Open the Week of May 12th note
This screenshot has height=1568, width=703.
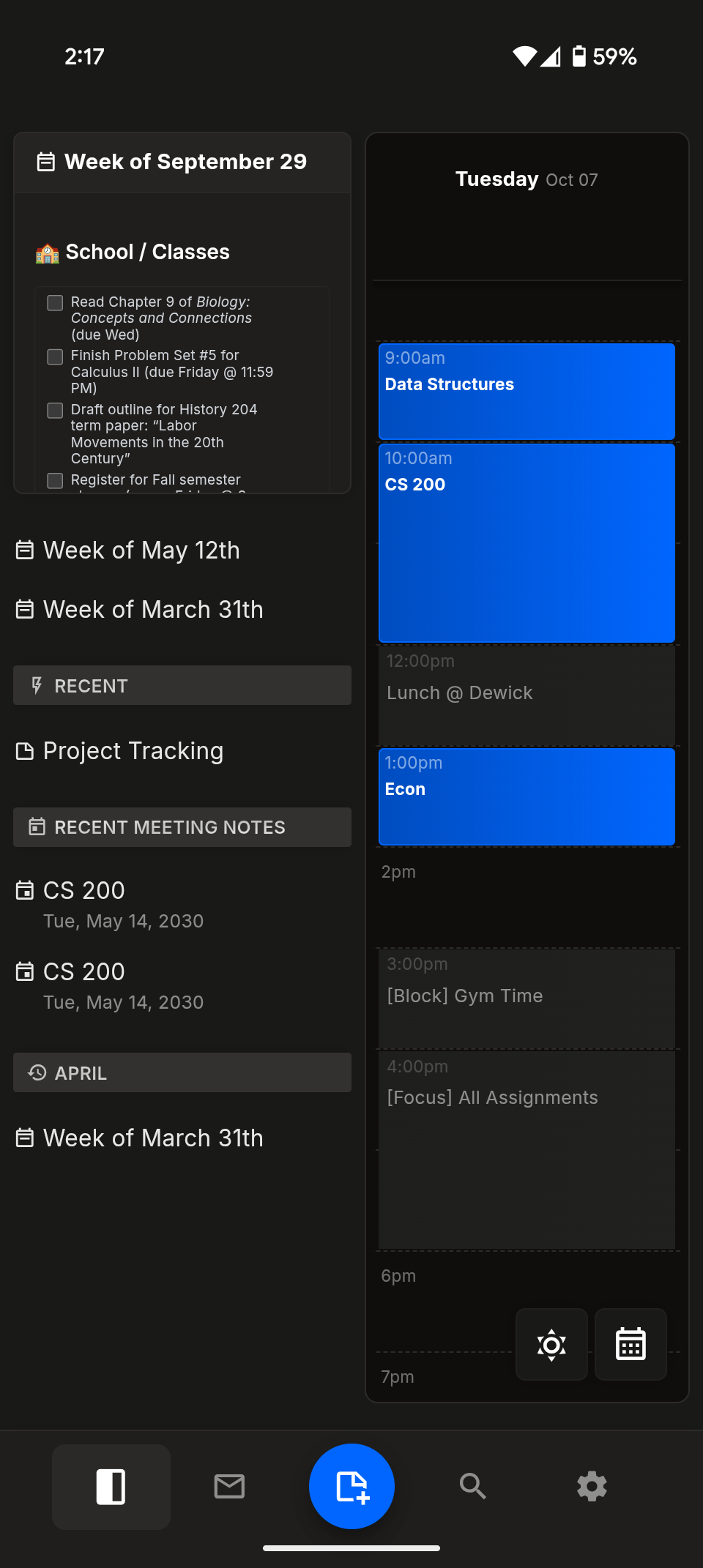tap(141, 550)
